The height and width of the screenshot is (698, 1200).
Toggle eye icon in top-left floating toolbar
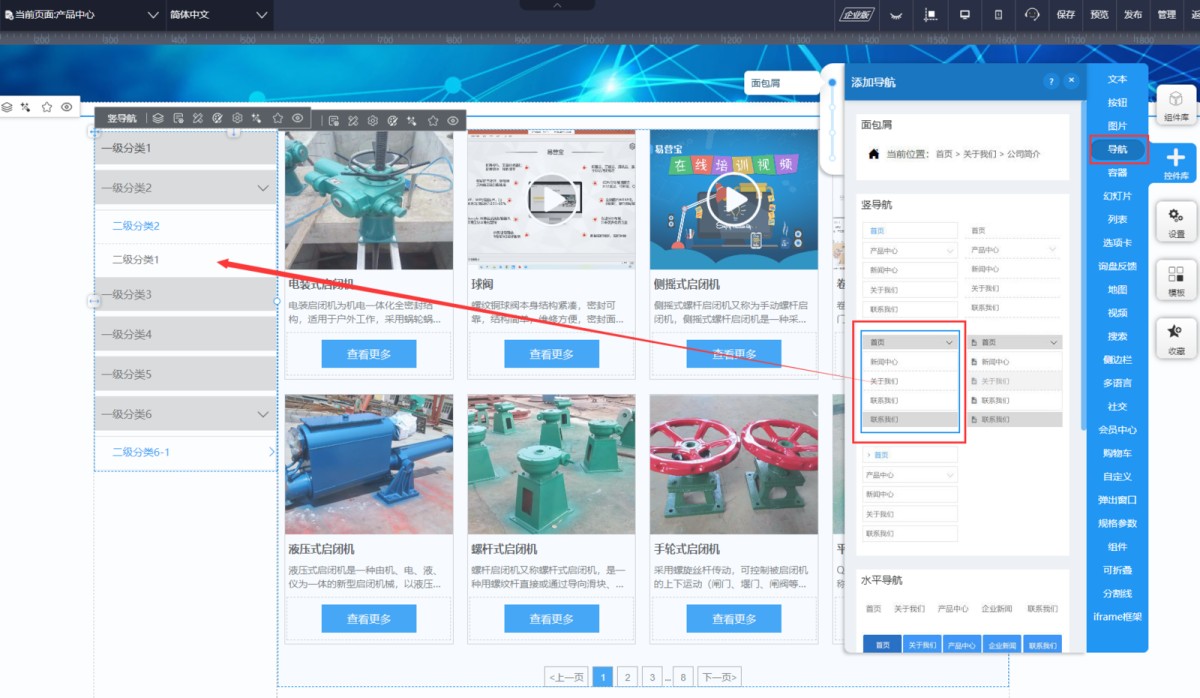(67, 107)
